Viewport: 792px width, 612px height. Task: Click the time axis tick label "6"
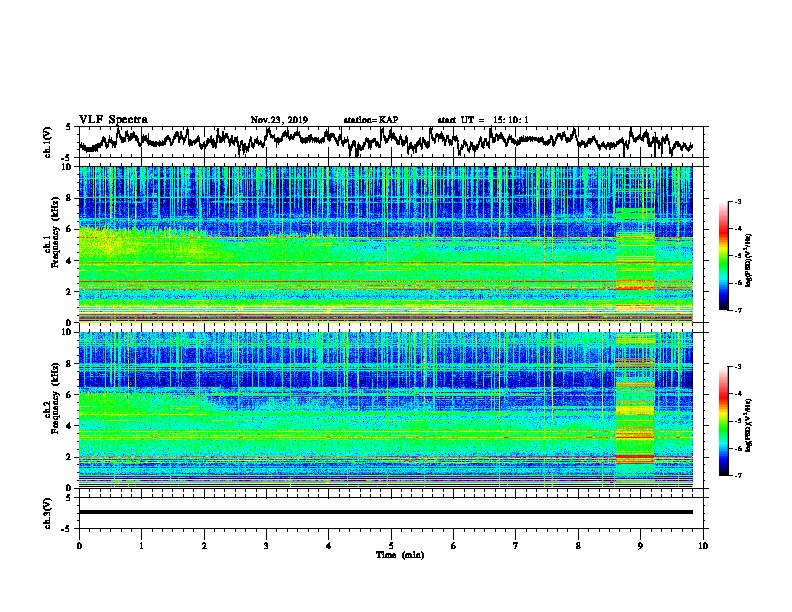(x=454, y=545)
